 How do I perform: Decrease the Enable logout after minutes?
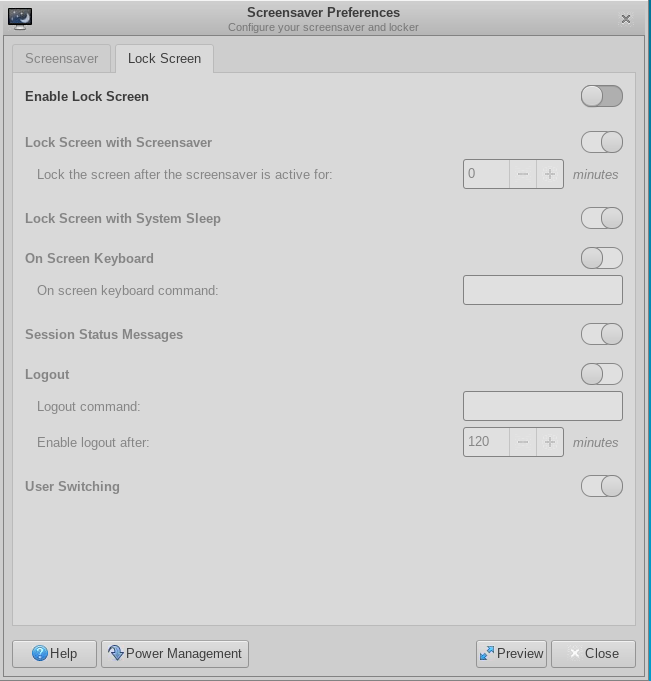[x=523, y=442]
